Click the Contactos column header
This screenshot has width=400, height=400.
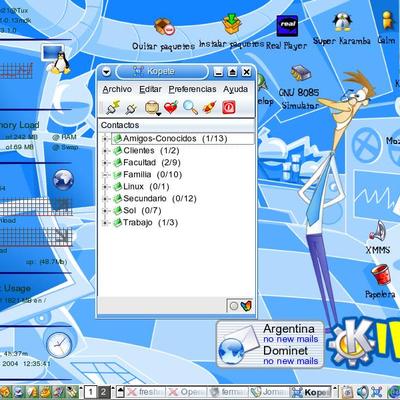(177, 125)
